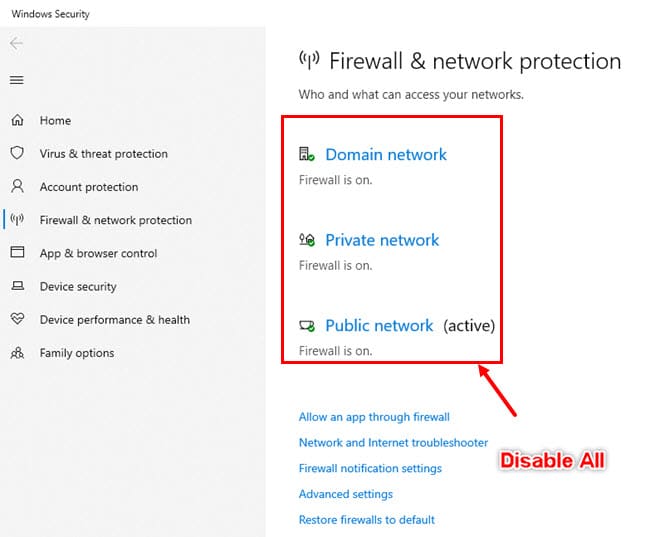650x537 pixels.
Task: Click the Device security laptop icon
Action: pyautogui.click(x=17, y=286)
